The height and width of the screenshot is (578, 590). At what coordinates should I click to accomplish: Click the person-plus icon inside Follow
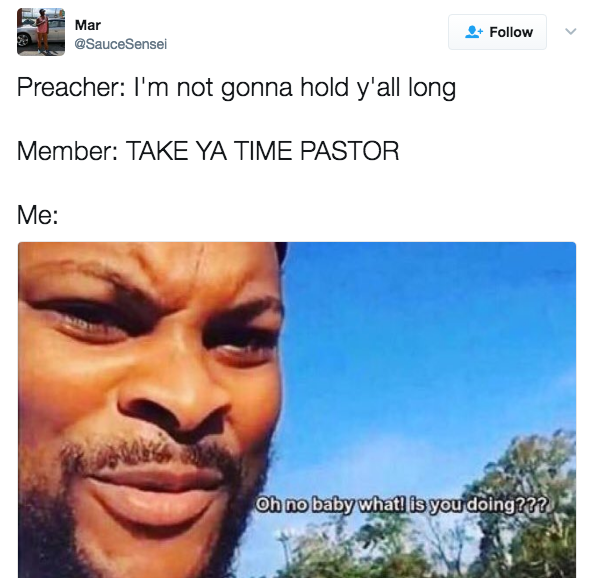point(474,32)
